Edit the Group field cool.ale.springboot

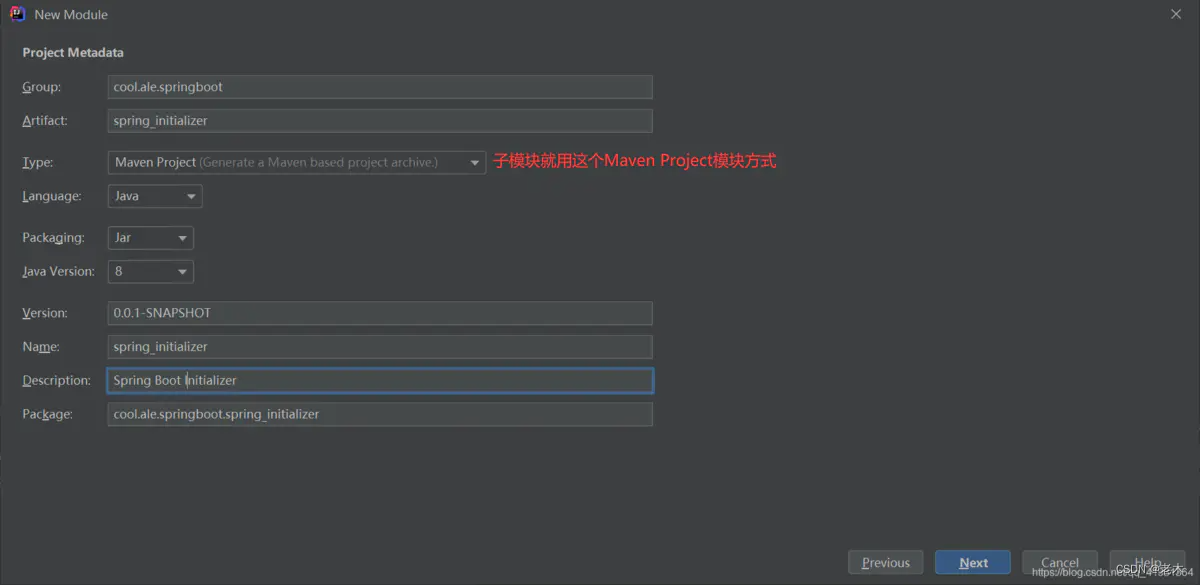pyautogui.click(x=380, y=87)
